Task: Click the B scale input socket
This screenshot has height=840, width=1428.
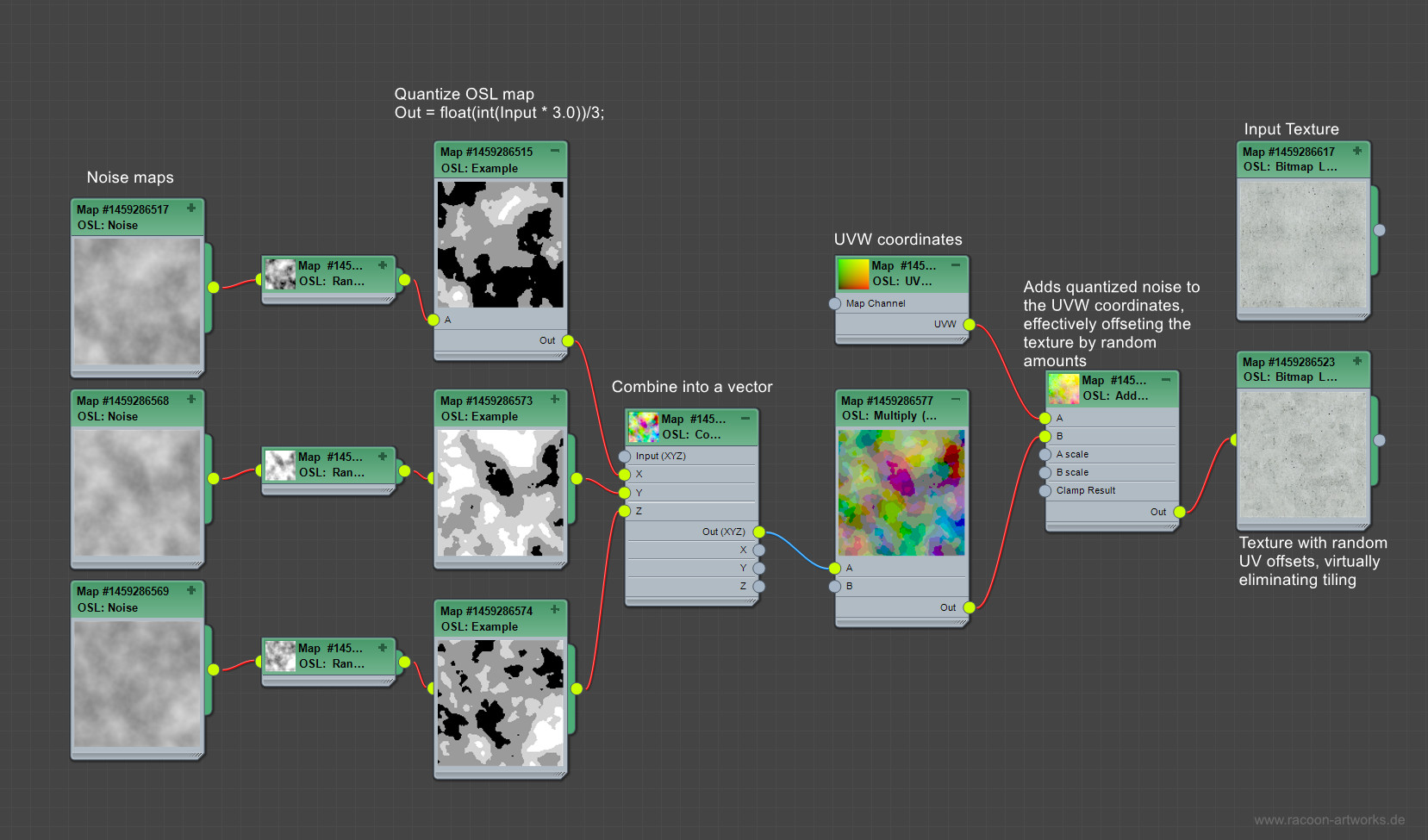Action: point(1045,473)
